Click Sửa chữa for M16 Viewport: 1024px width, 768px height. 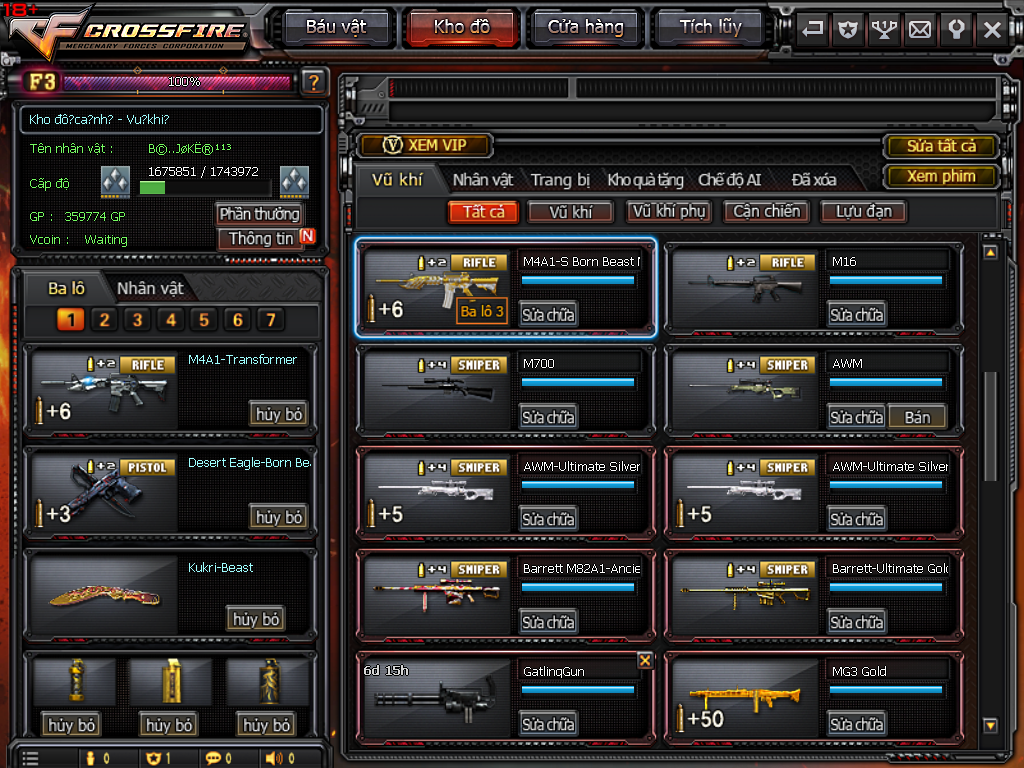pyautogui.click(x=856, y=315)
